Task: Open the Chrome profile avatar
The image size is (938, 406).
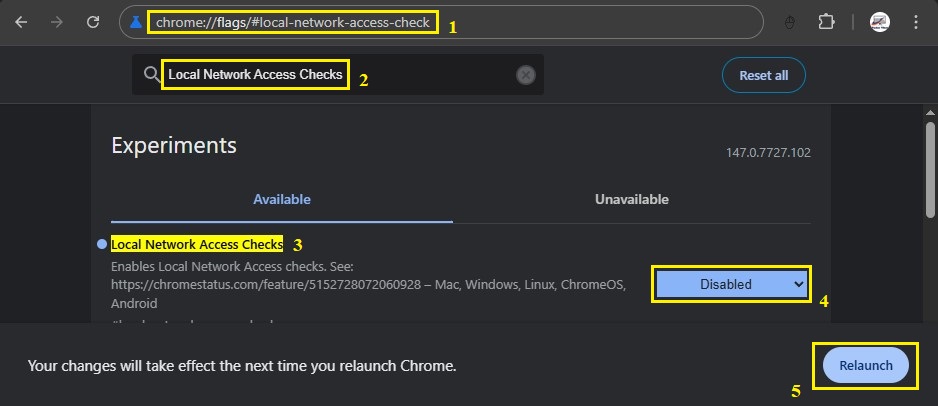Action: [879, 22]
